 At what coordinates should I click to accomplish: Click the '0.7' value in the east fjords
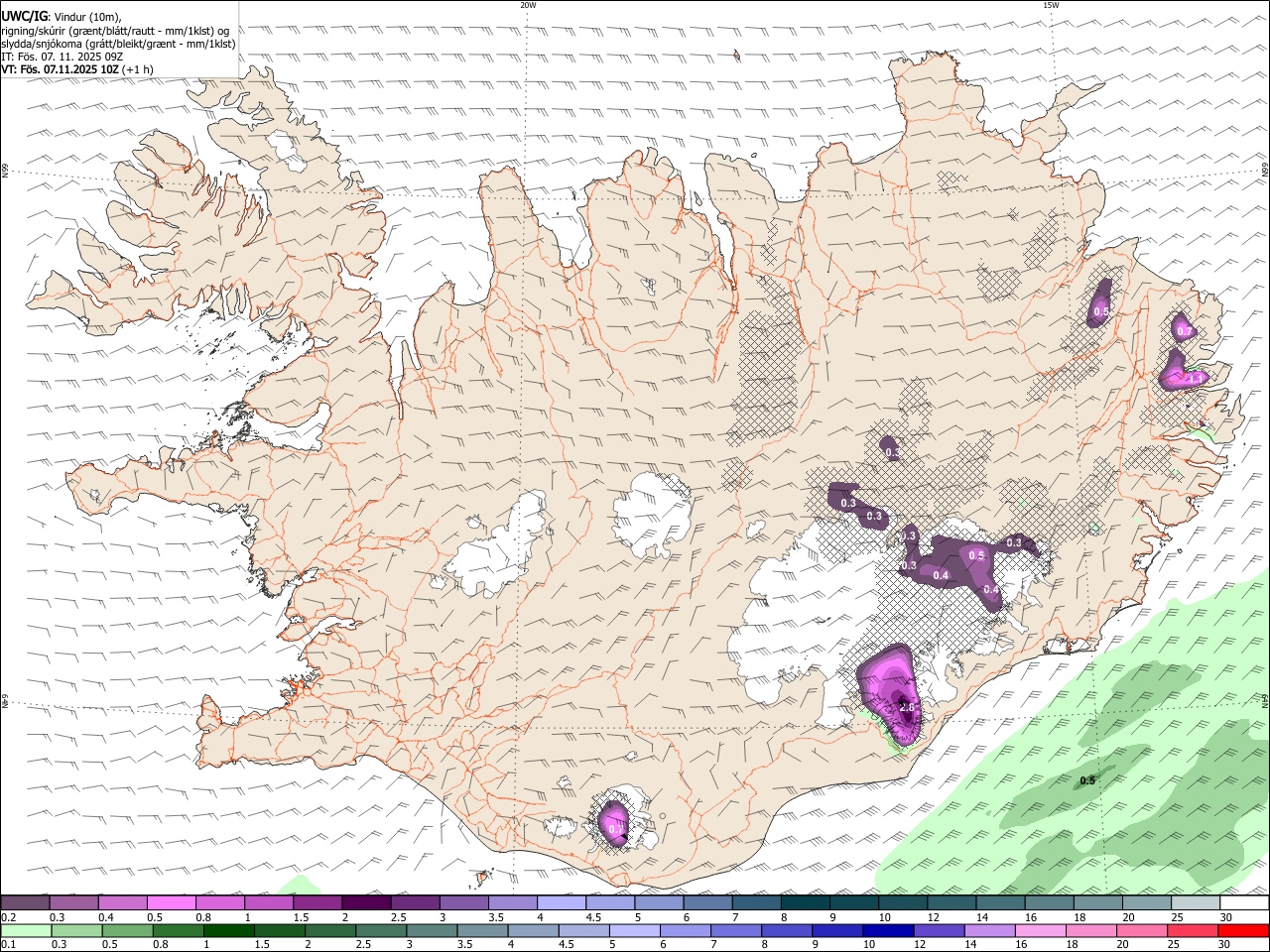pyautogui.click(x=1183, y=331)
